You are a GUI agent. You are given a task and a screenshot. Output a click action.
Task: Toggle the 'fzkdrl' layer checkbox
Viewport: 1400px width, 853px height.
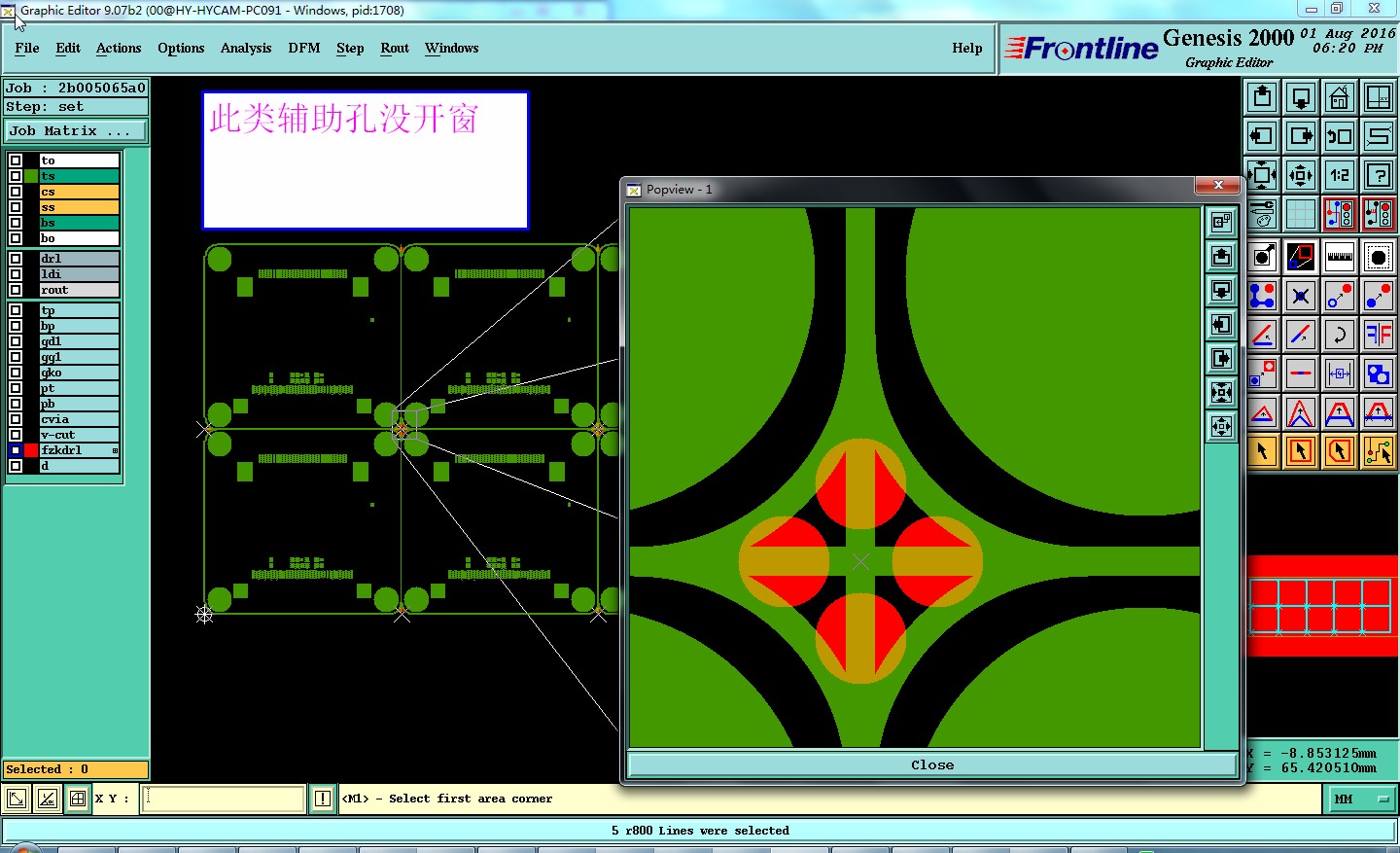coord(16,450)
